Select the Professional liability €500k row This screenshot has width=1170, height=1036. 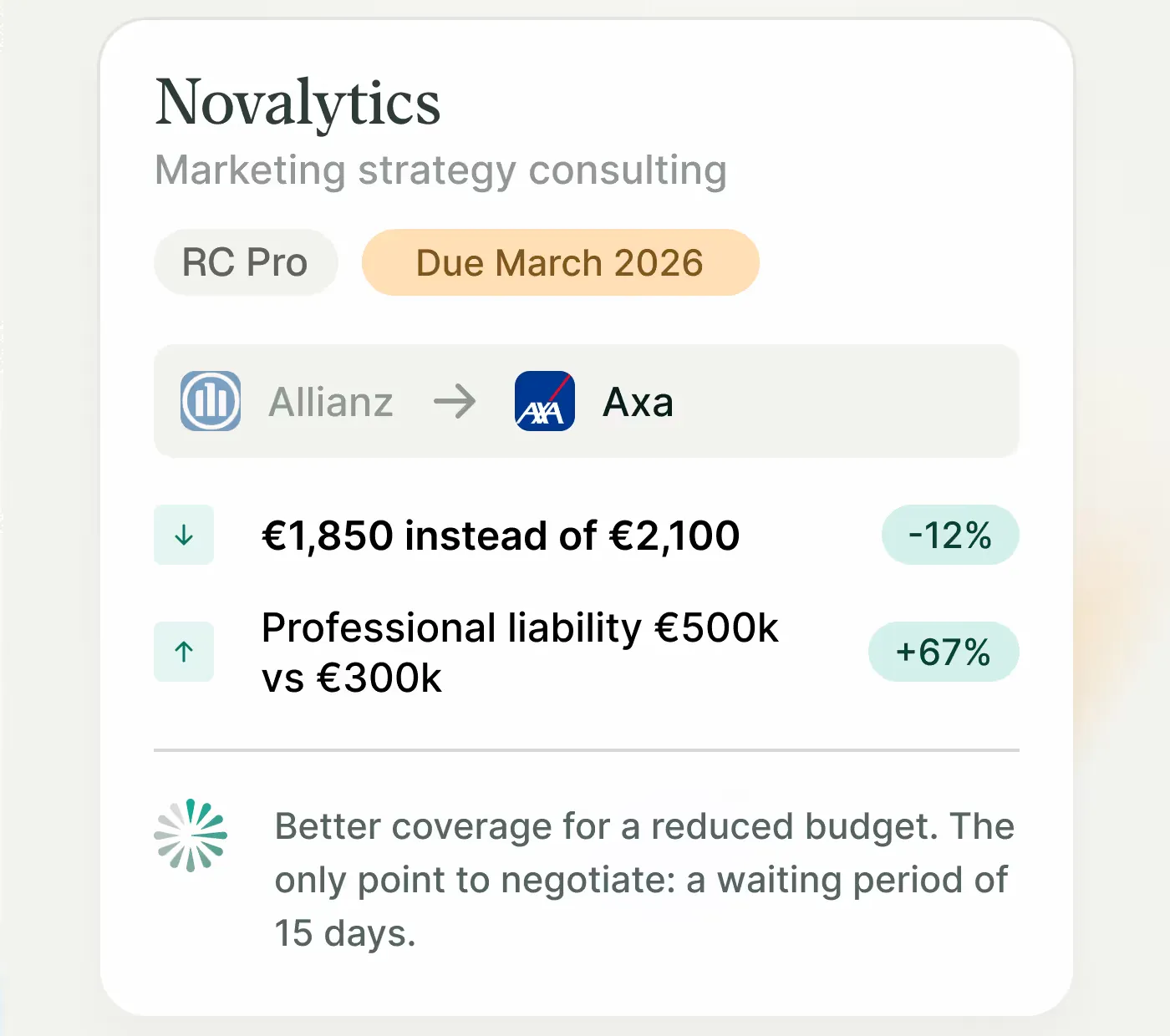click(587, 652)
